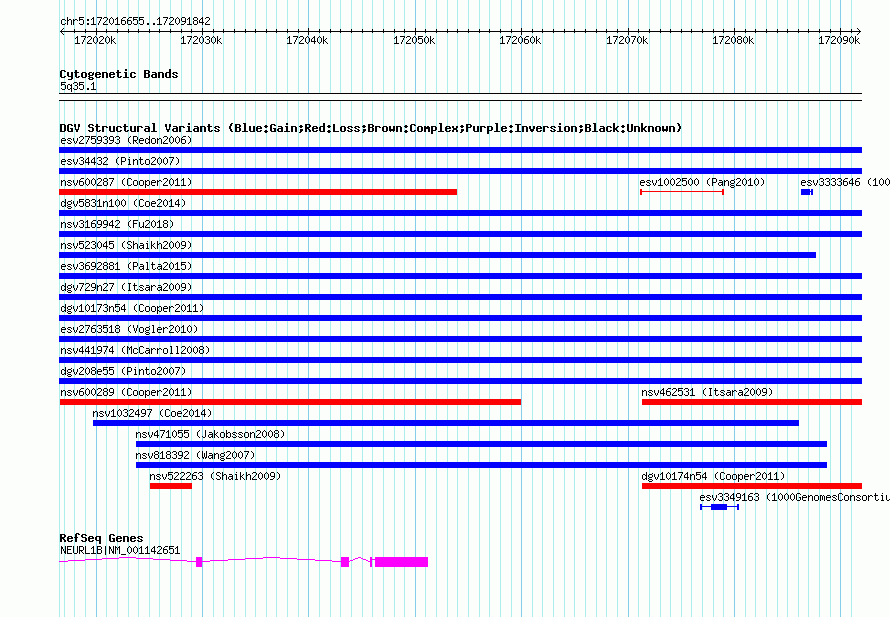Click the nsv522263 (Shaikh2009) label

tap(215, 476)
